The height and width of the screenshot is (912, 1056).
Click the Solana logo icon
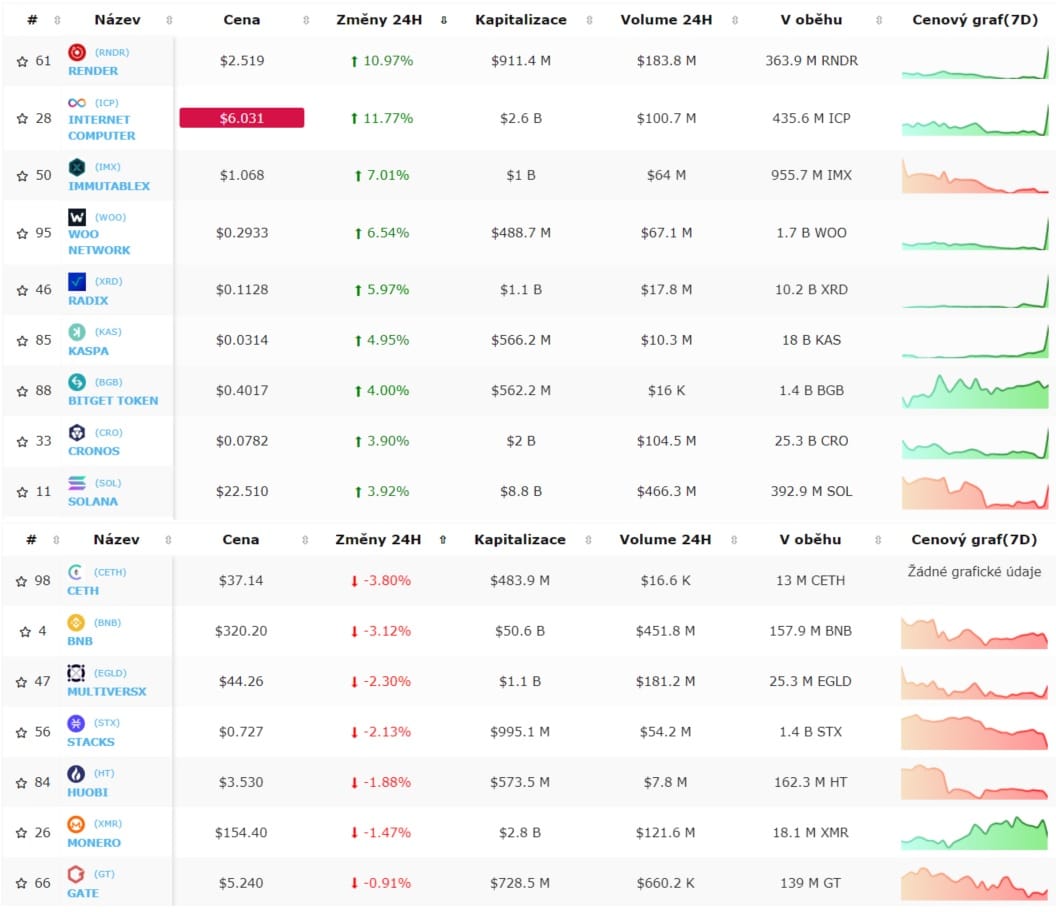[77, 483]
